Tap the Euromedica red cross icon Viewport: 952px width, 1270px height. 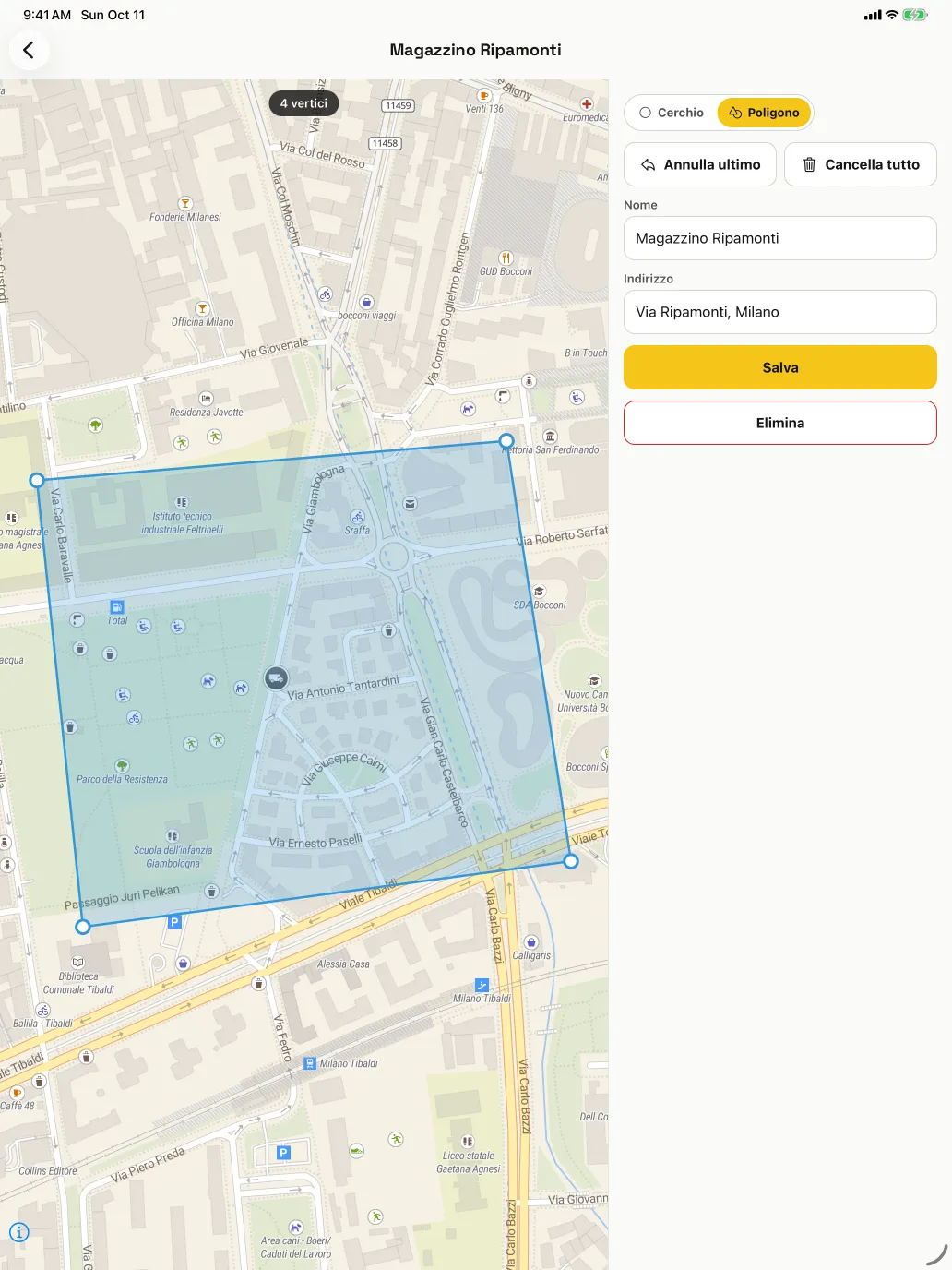pos(587,104)
